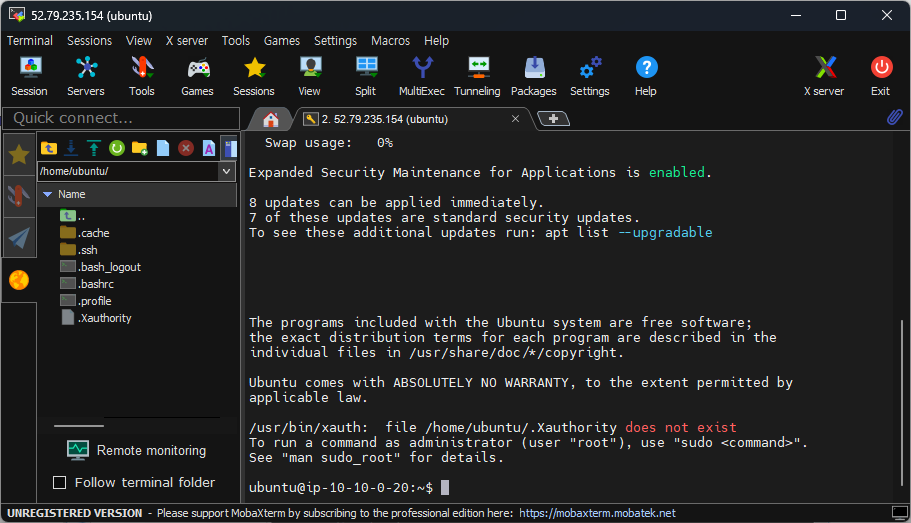Create a new file in SFTP browser

coord(163,148)
